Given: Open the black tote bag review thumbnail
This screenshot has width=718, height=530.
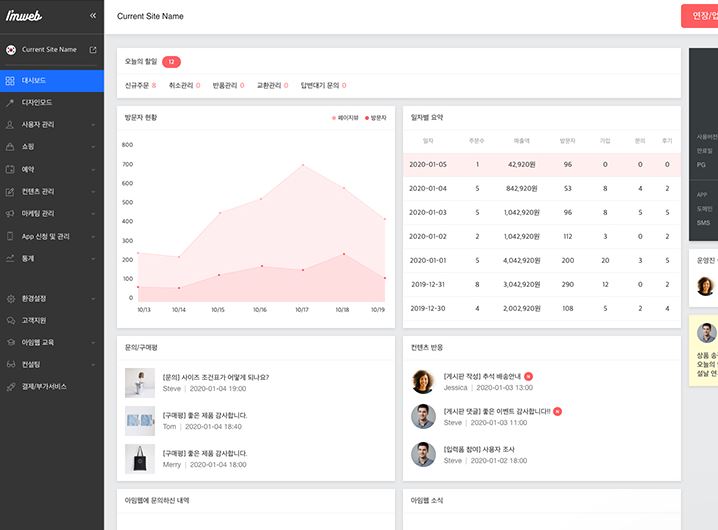Looking at the screenshot, I should pos(139,458).
